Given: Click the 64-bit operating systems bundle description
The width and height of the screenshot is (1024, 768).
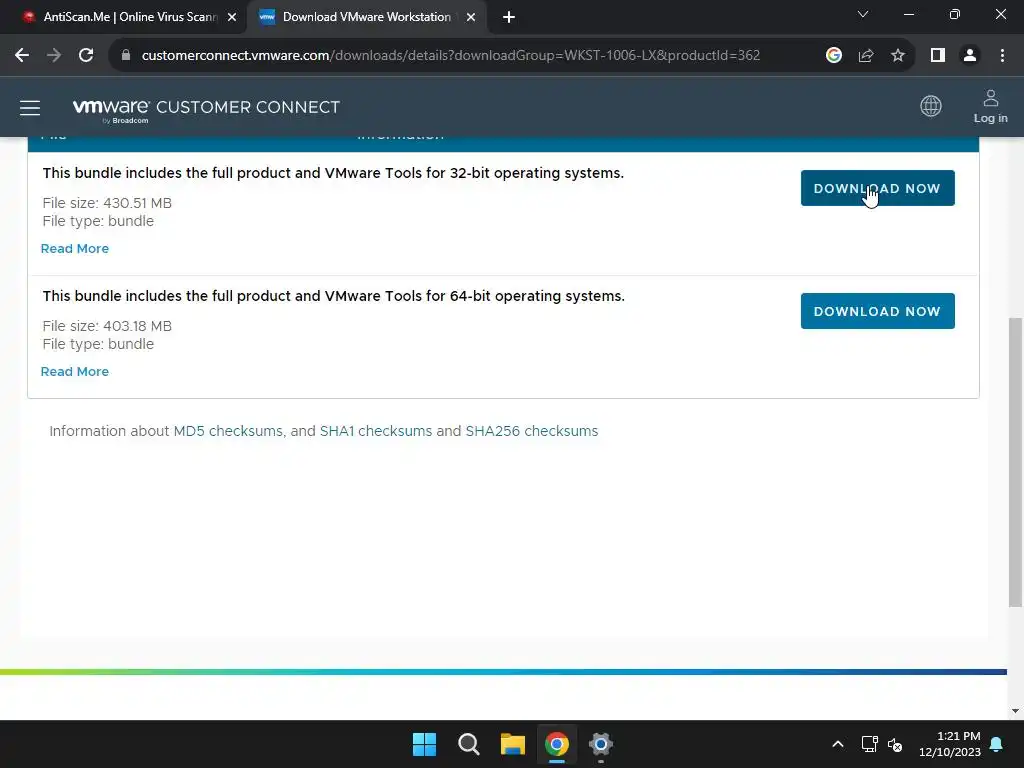Looking at the screenshot, I should (x=334, y=296).
